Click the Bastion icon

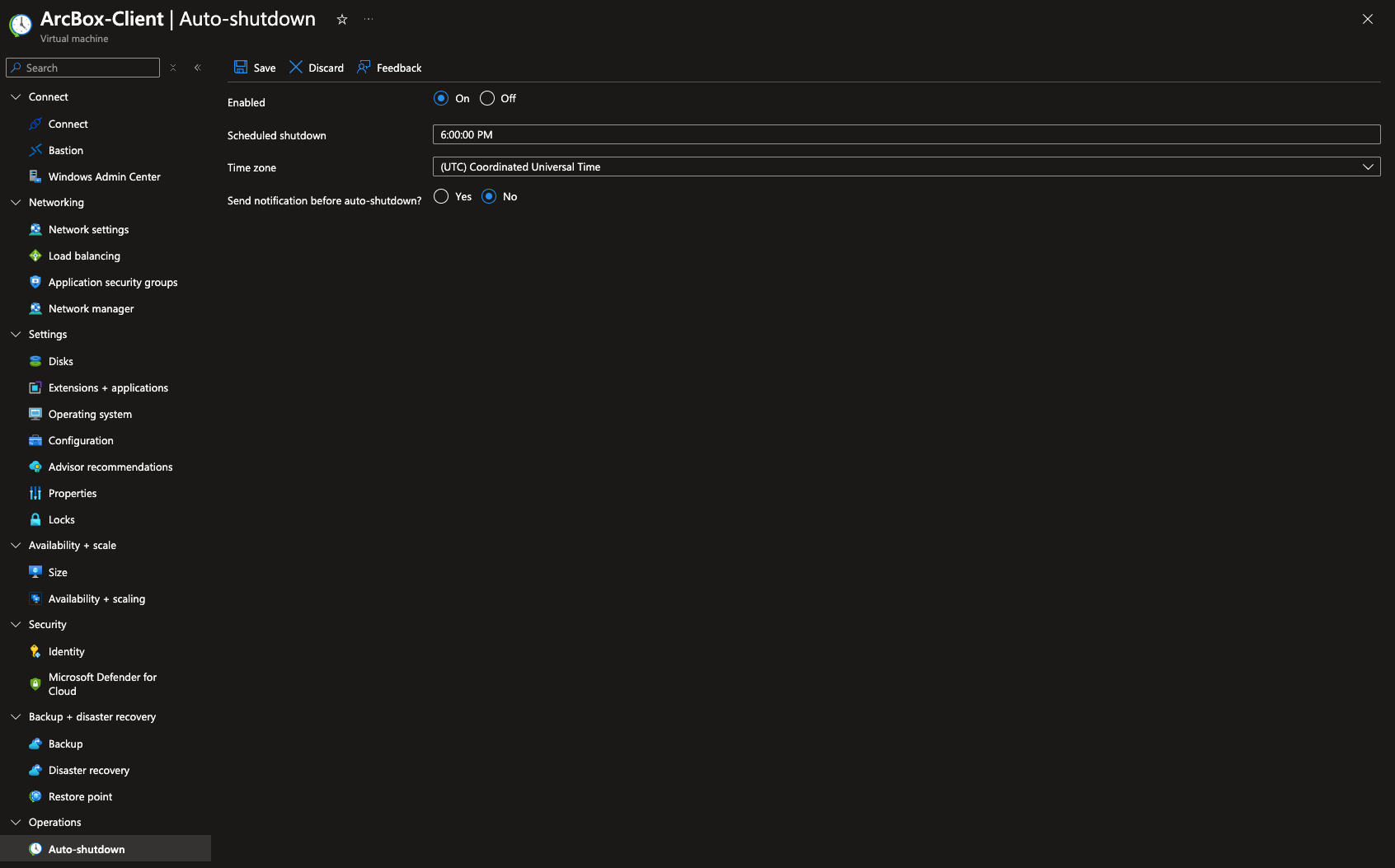tap(35, 150)
